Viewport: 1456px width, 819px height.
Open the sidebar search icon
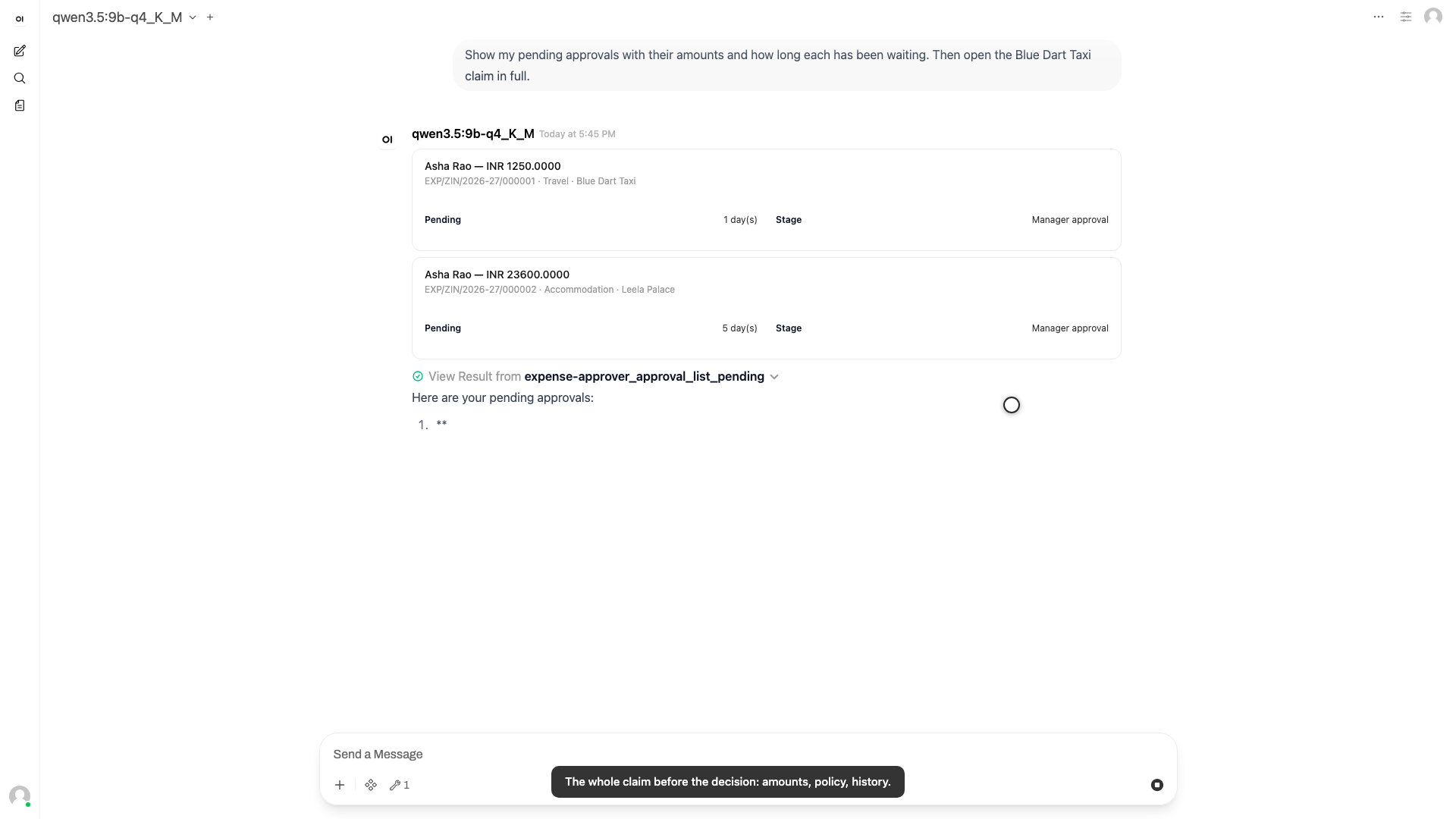tap(20, 78)
